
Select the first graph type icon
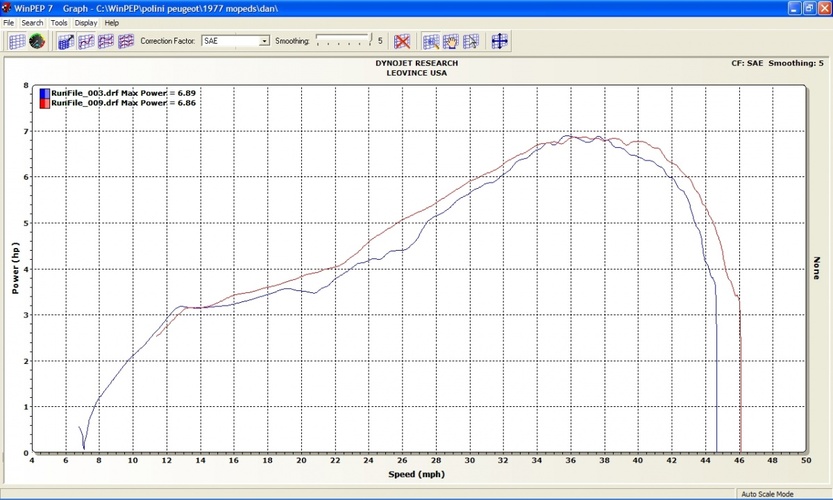(x=66, y=41)
